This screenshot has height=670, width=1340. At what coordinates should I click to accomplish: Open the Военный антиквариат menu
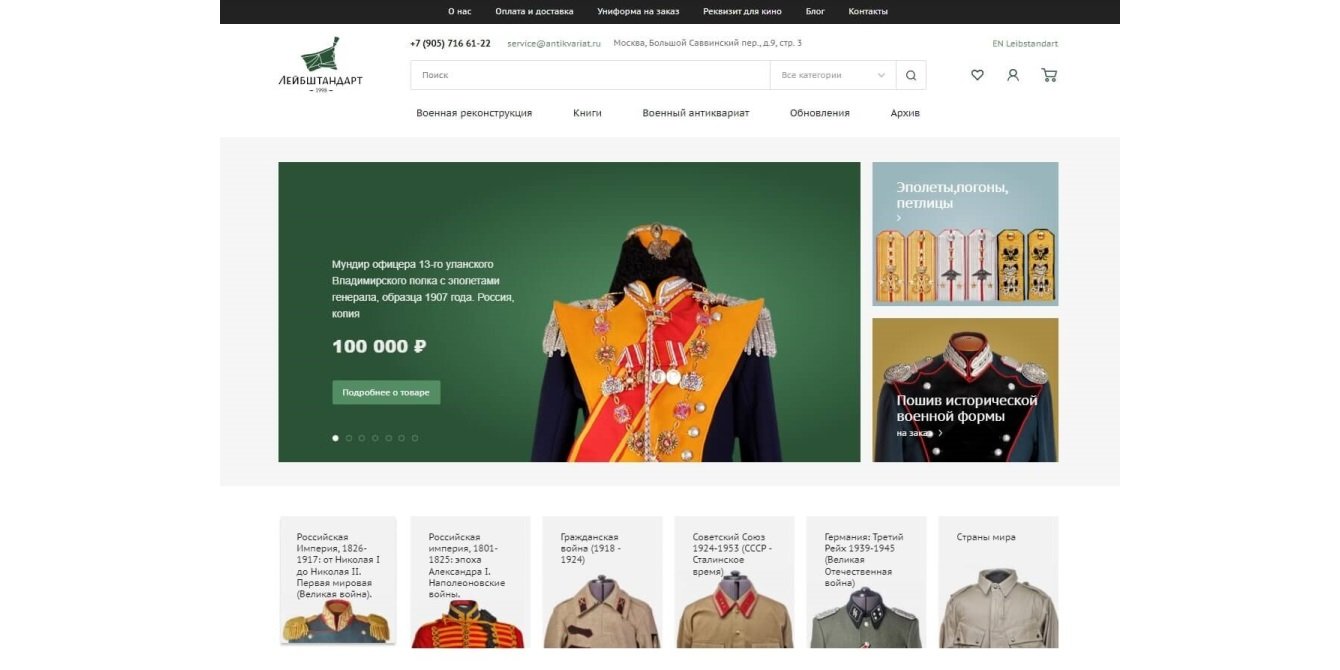(x=696, y=113)
